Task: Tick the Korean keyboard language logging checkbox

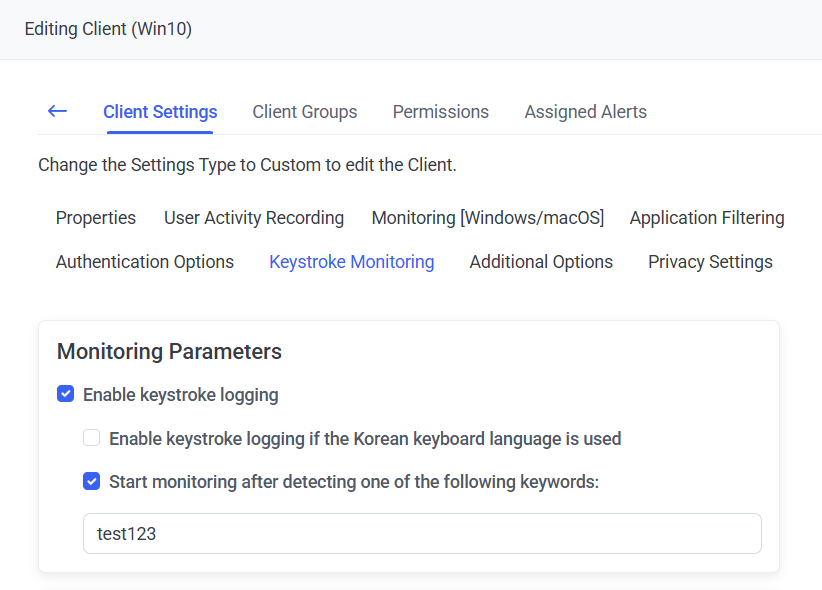Action: [x=92, y=438]
